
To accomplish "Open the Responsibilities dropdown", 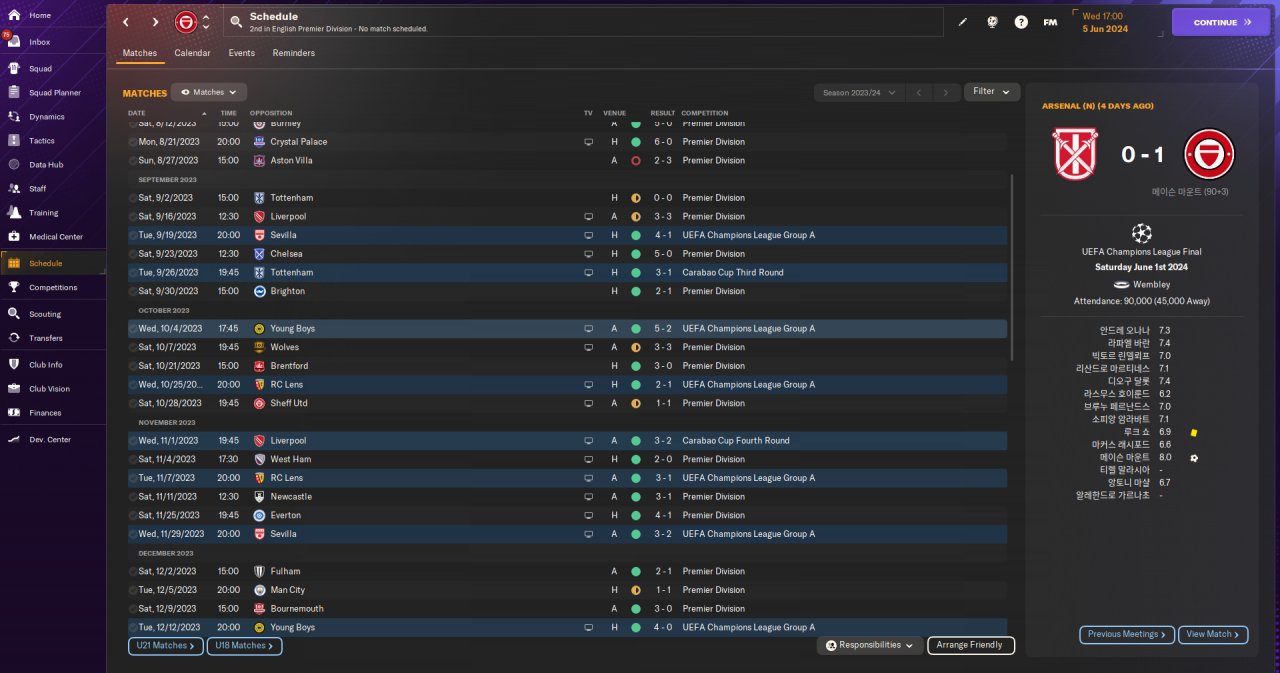I will tap(869, 645).
